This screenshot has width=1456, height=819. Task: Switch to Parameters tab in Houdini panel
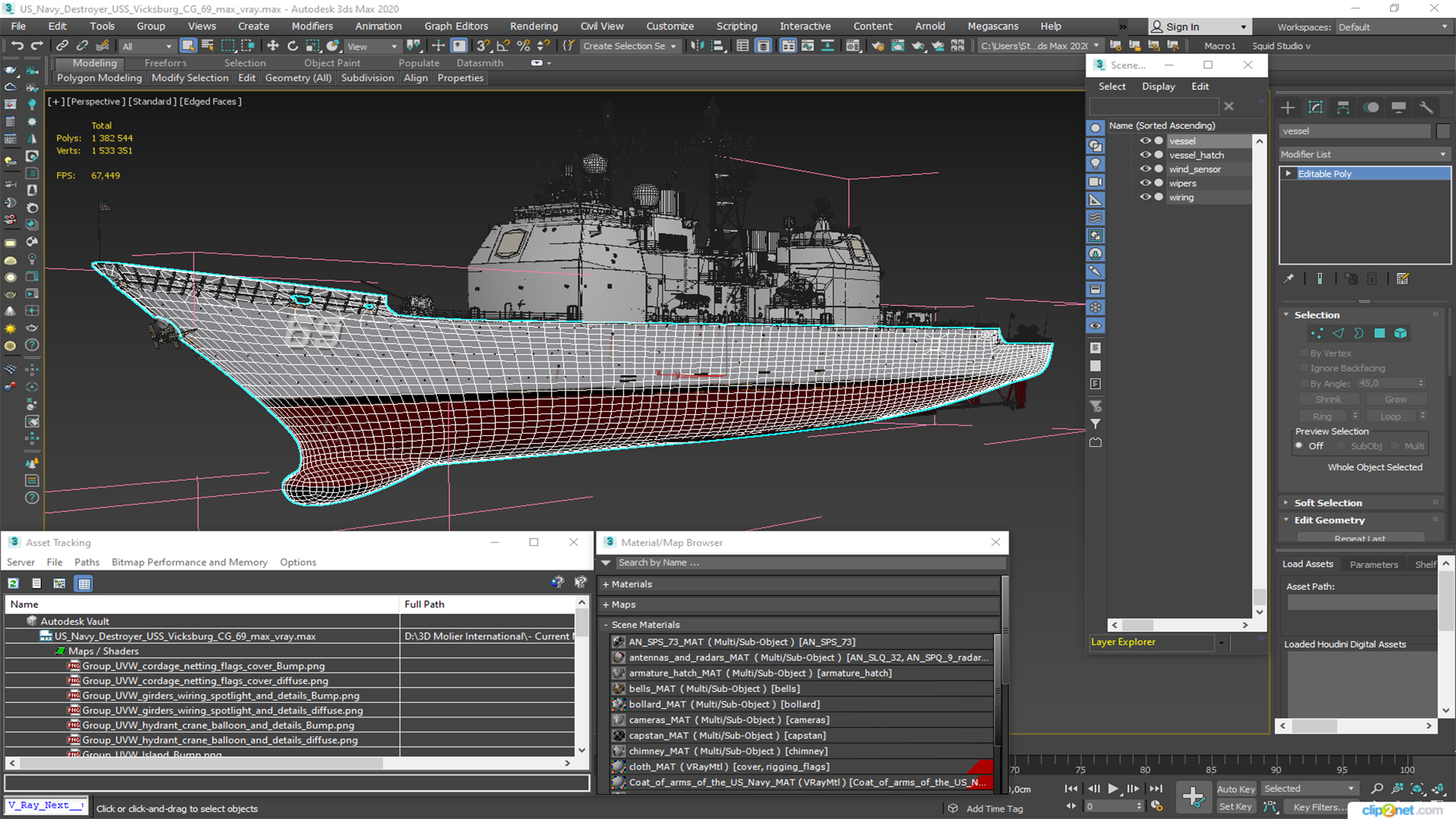(1373, 564)
